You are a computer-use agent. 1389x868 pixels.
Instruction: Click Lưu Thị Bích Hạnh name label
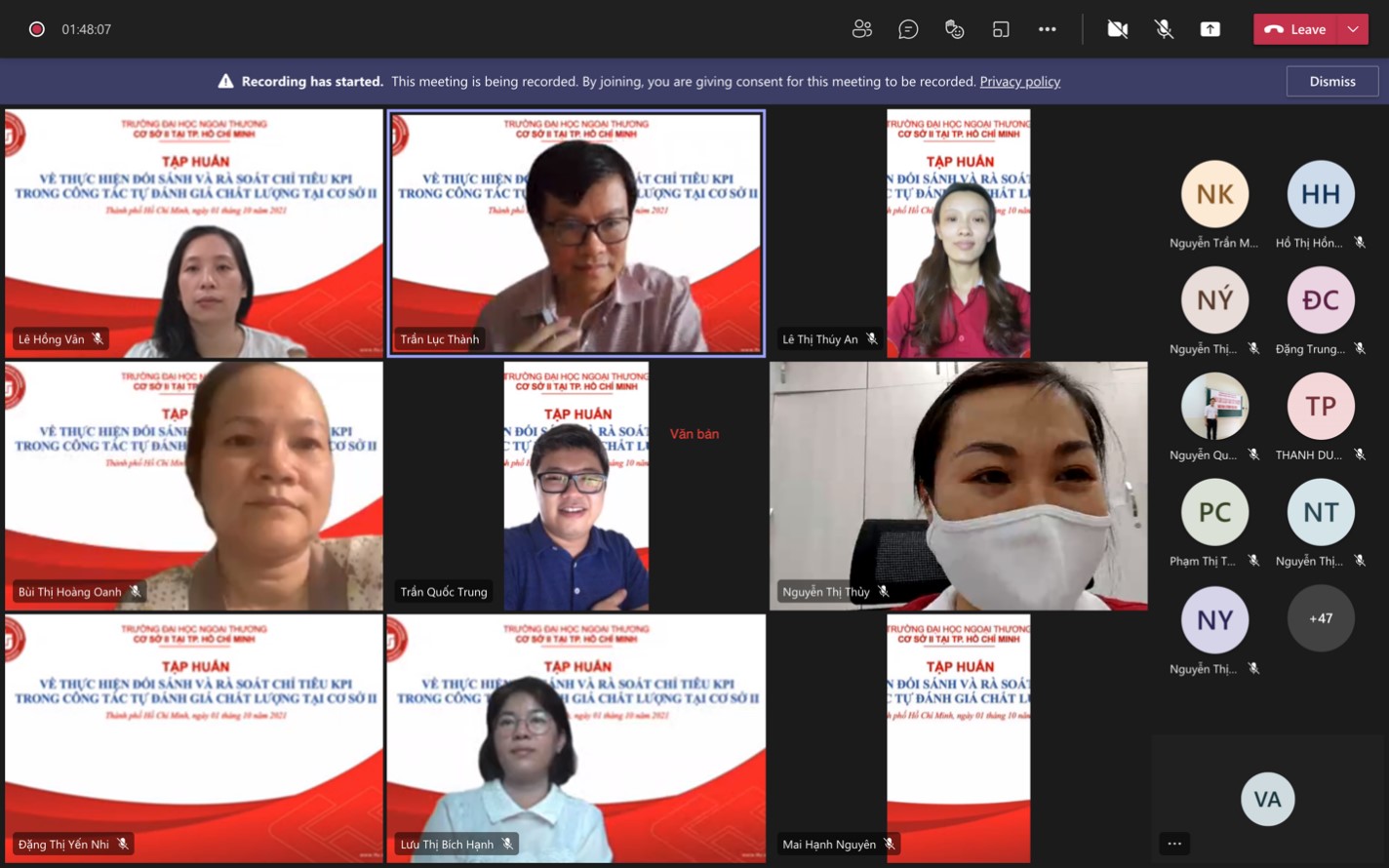447,845
